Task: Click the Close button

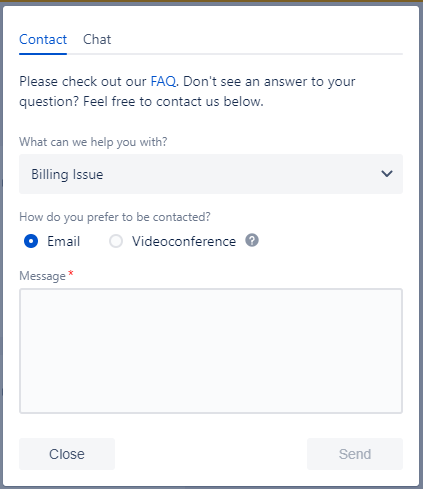Action: click(67, 454)
